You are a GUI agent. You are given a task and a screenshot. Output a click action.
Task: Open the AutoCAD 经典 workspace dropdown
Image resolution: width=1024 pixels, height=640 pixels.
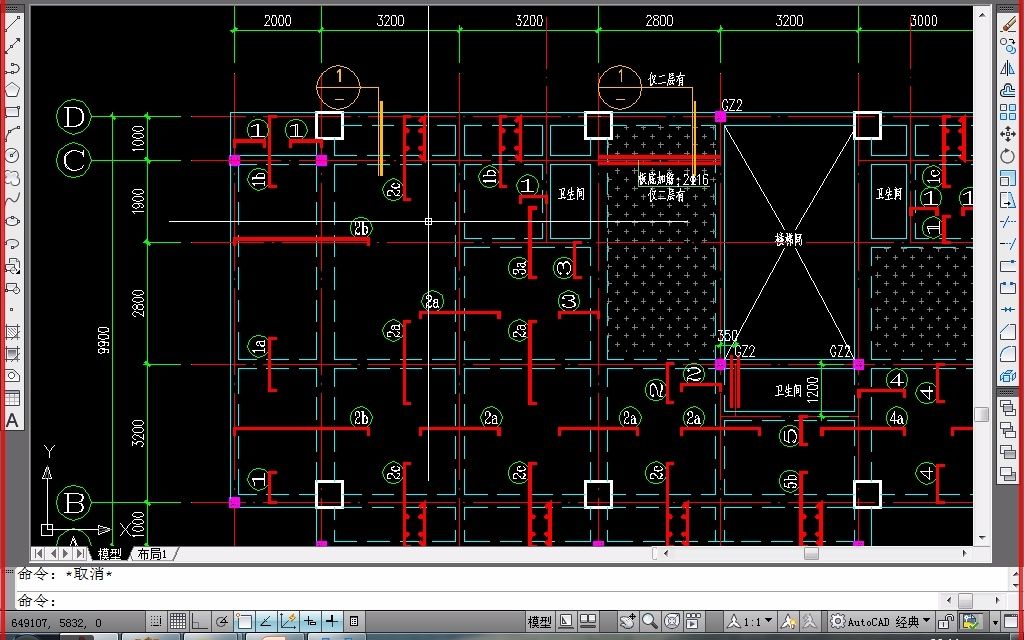click(x=880, y=621)
